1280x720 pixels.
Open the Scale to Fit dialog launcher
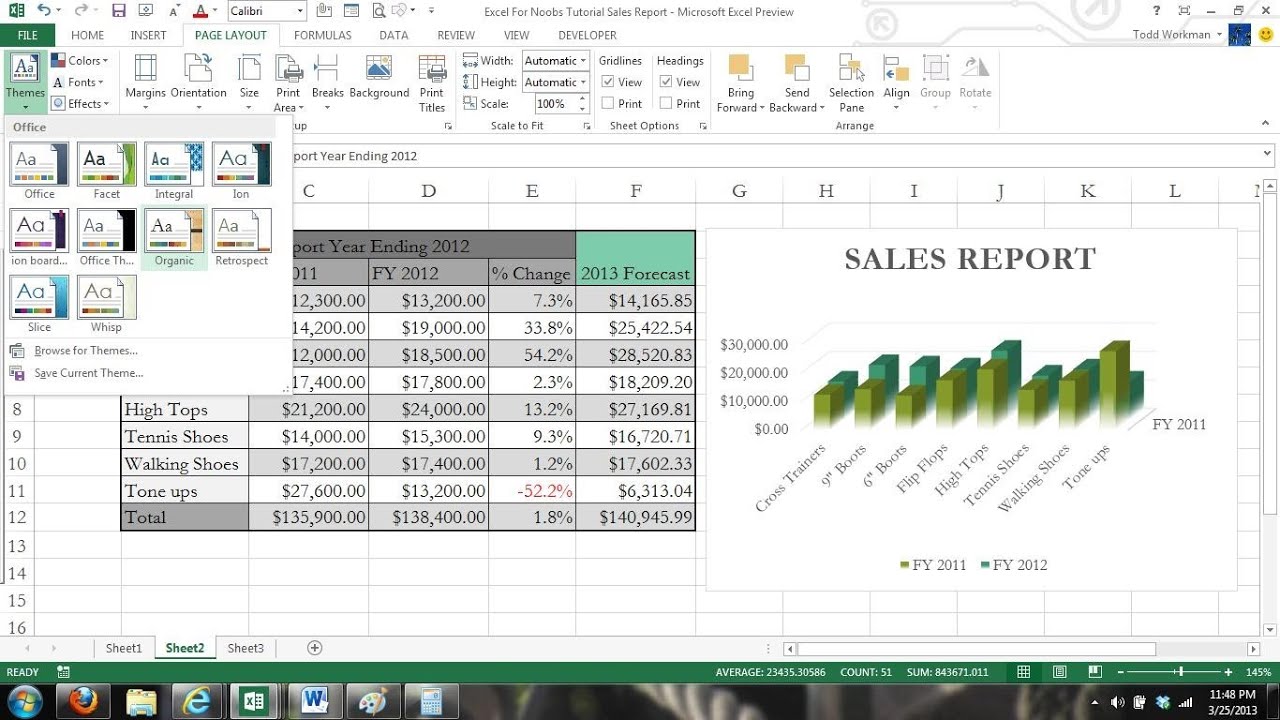coord(587,126)
